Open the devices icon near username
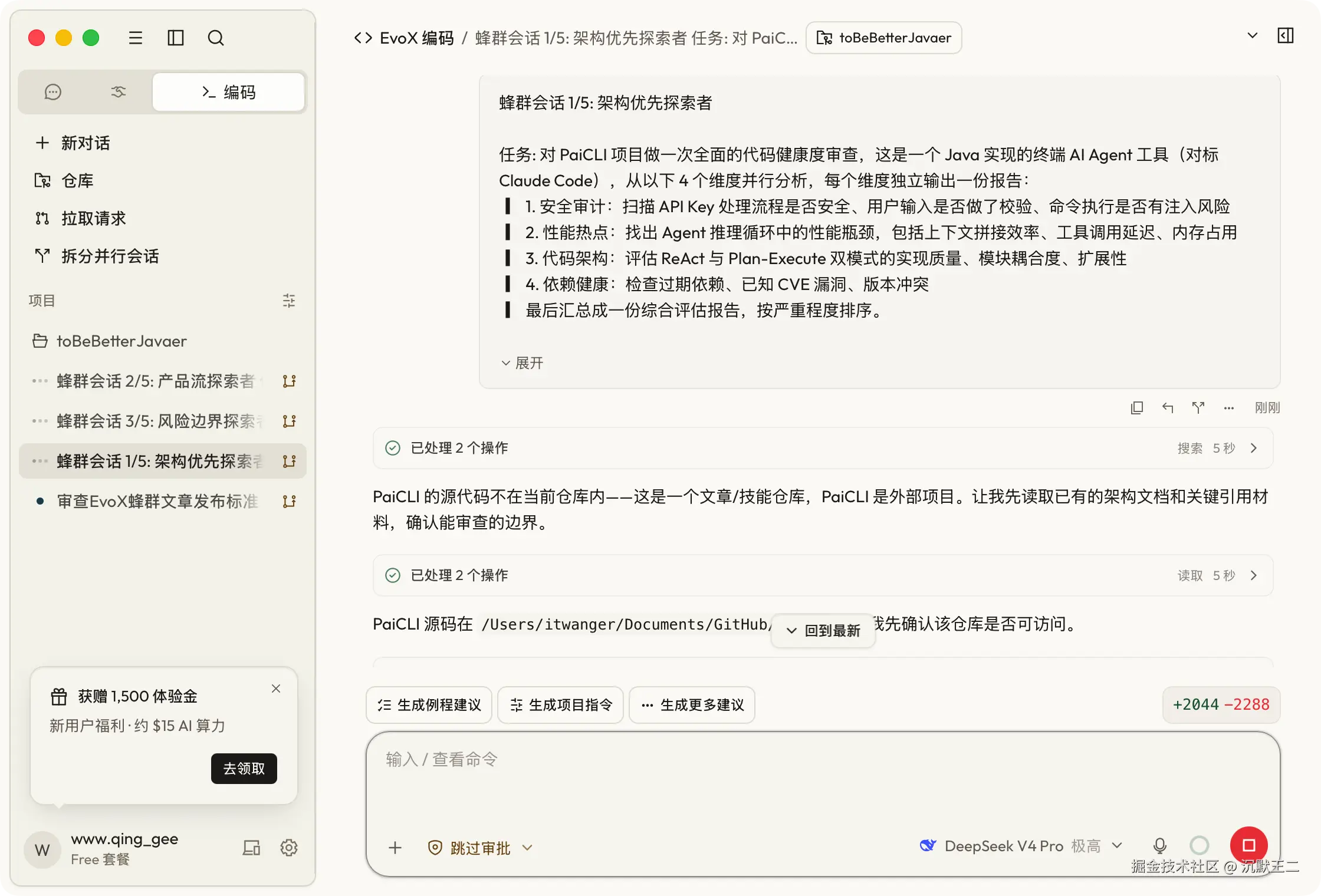This screenshot has width=1321, height=896. (251, 848)
